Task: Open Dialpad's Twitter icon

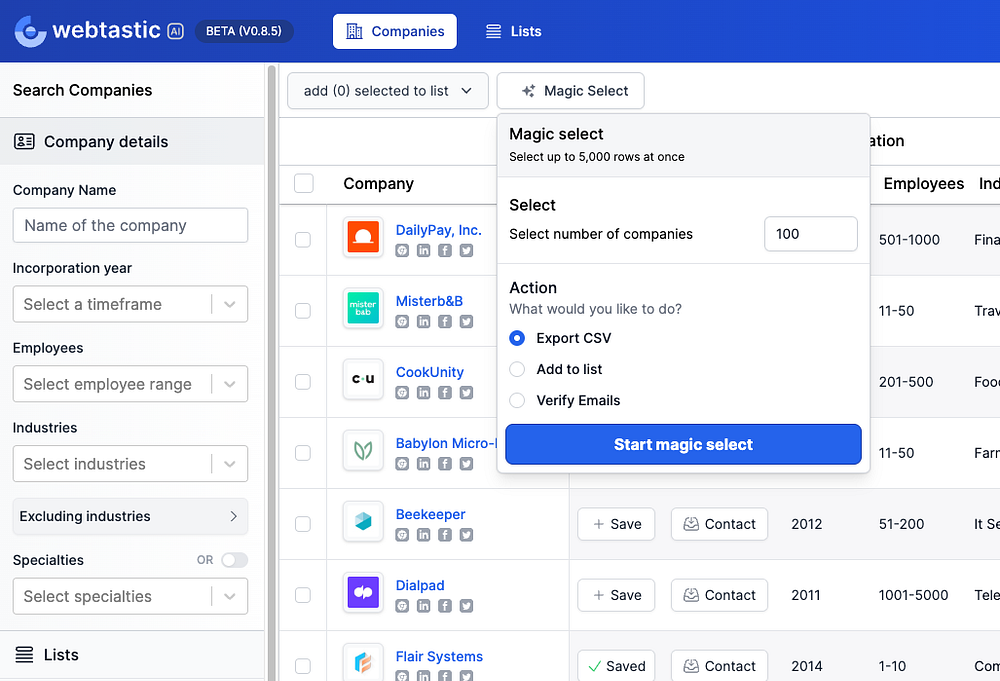Action: [467, 606]
